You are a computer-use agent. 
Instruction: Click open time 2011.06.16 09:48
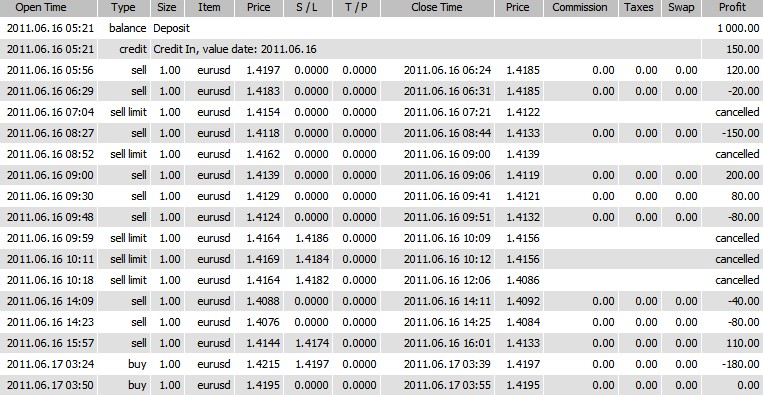click(50, 216)
